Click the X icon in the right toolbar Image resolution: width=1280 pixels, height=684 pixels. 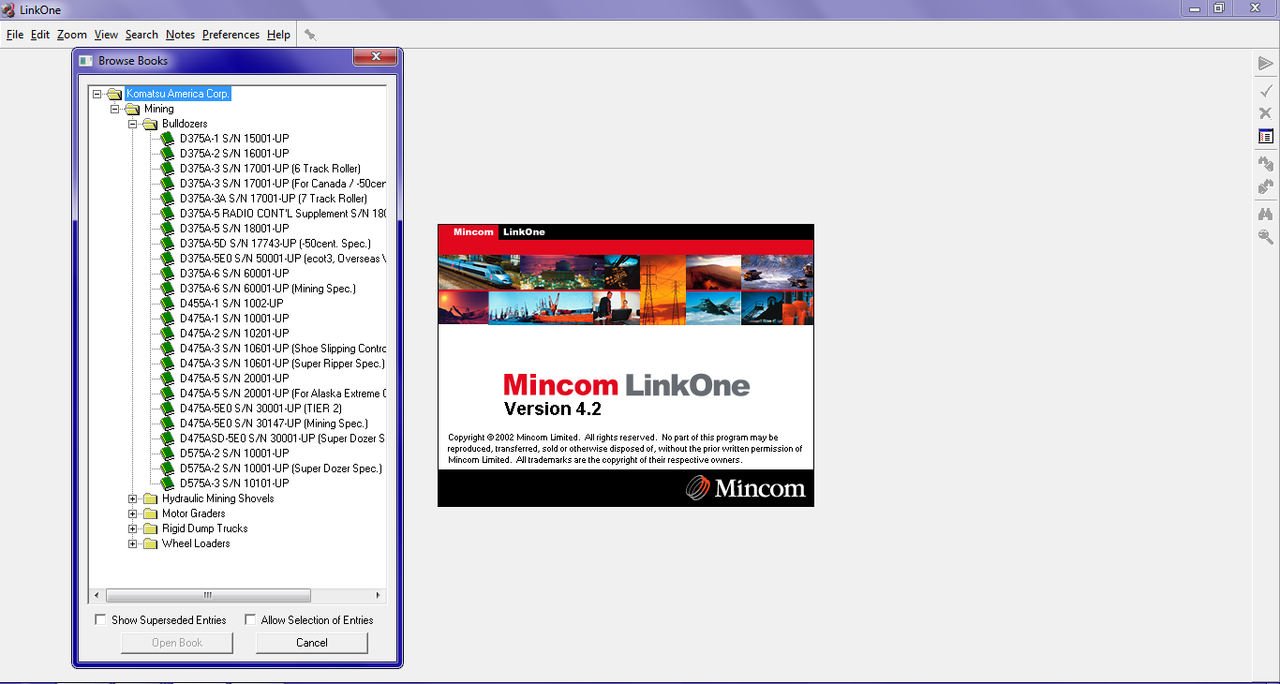1265,113
